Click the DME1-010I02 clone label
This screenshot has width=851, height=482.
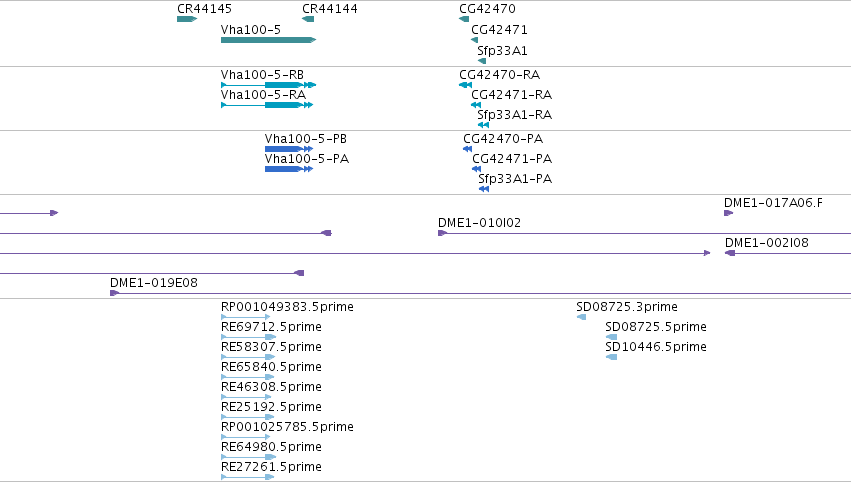[479, 223]
